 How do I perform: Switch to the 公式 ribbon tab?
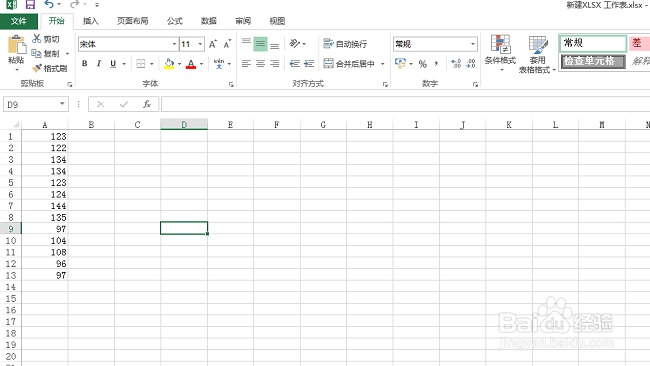[x=175, y=21]
